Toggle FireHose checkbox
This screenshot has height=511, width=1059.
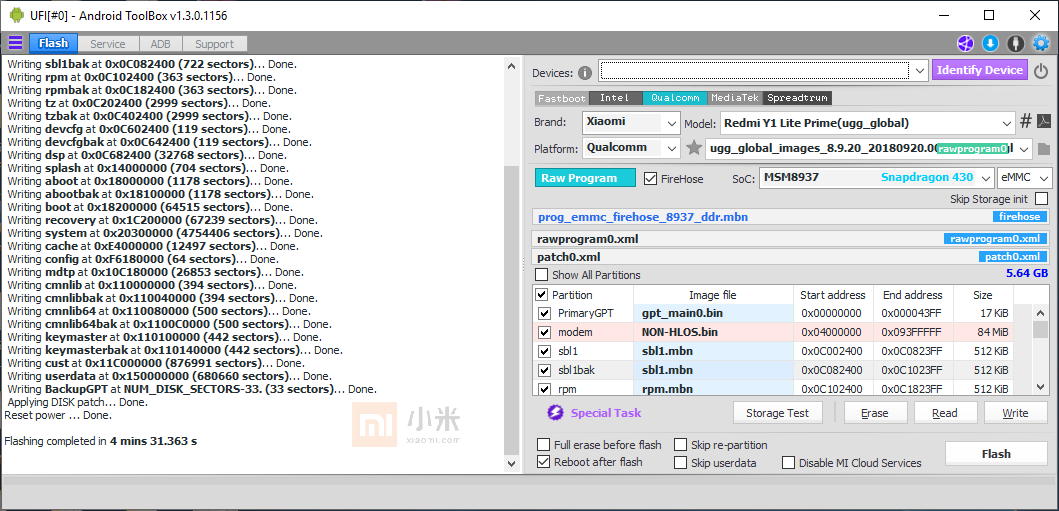pyautogui.click(x=650, y=179)
